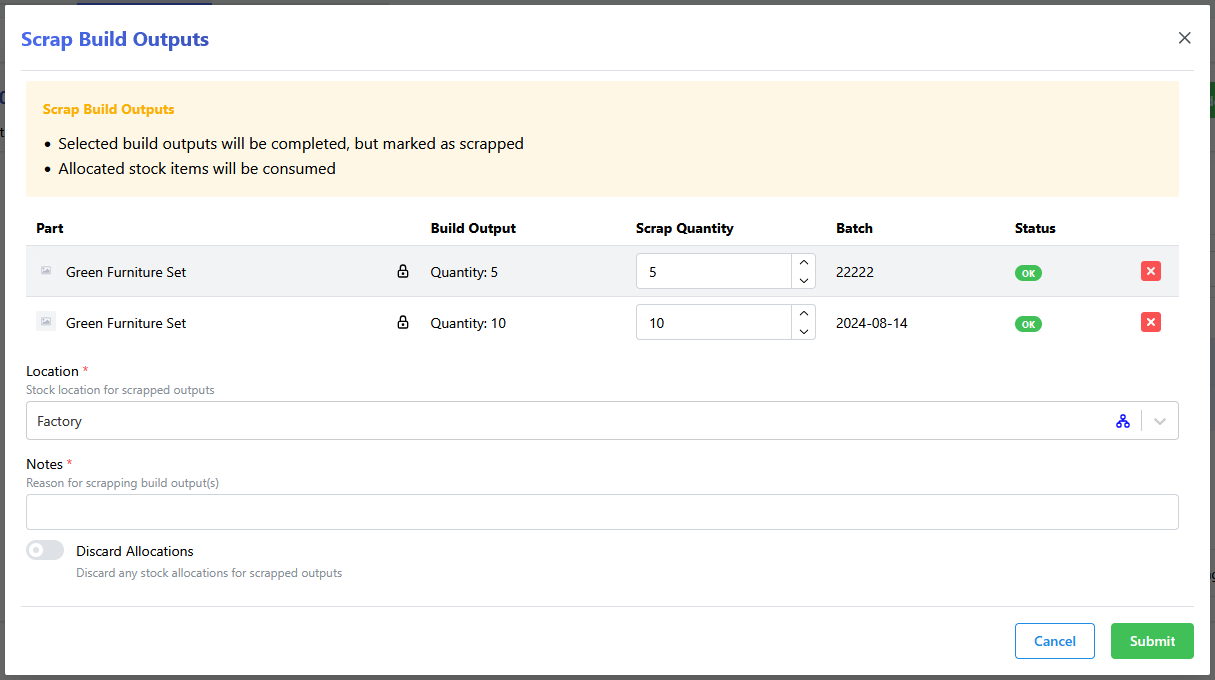Viewport: 1215px width, 680px height.
Task: Cancel the scrap build outputs form
Action: tap(1054, 641)
